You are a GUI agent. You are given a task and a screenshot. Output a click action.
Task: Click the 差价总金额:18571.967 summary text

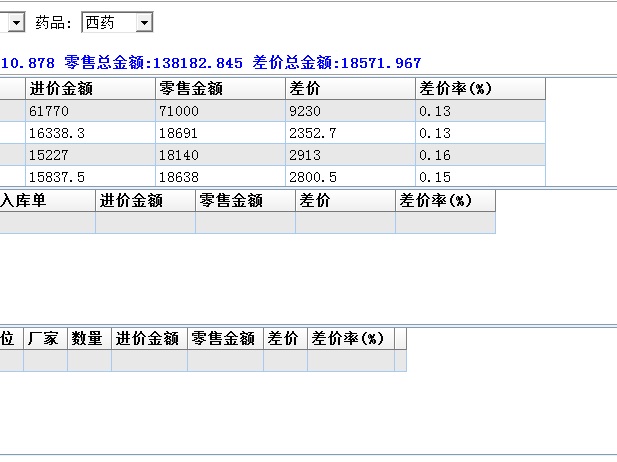coord(337,63)
